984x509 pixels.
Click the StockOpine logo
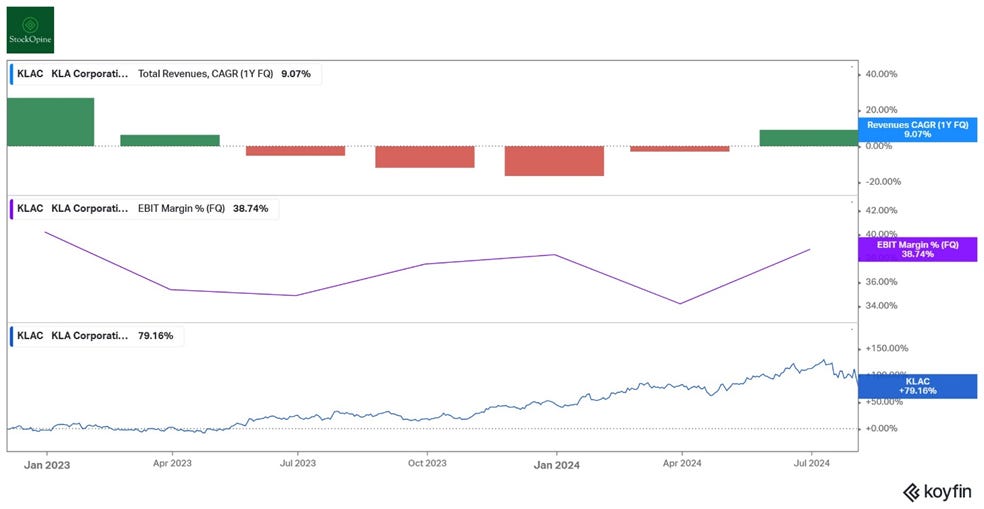click(x=29, y=29)
